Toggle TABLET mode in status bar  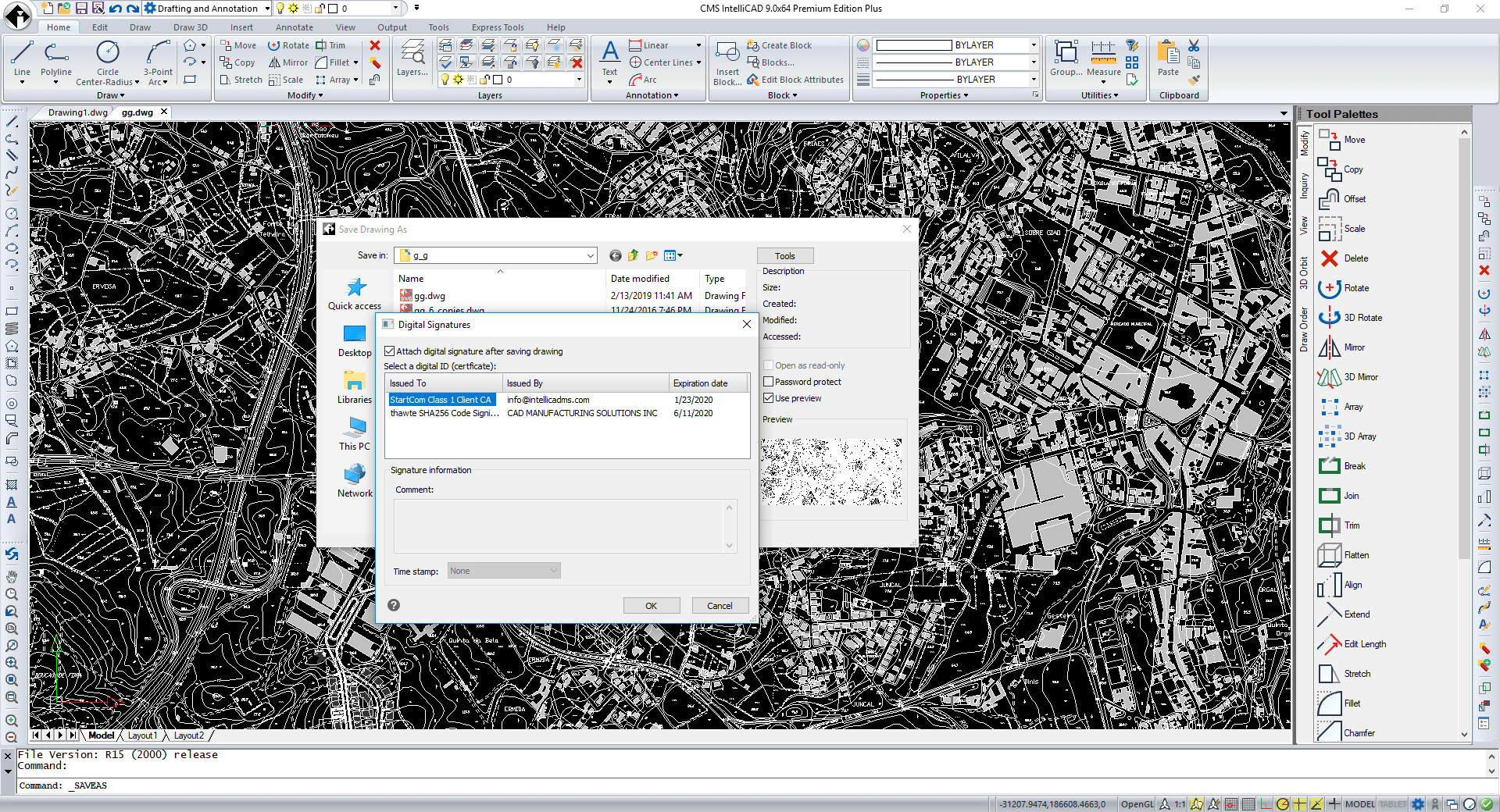pyautogui.click(x=1393, y=804)
